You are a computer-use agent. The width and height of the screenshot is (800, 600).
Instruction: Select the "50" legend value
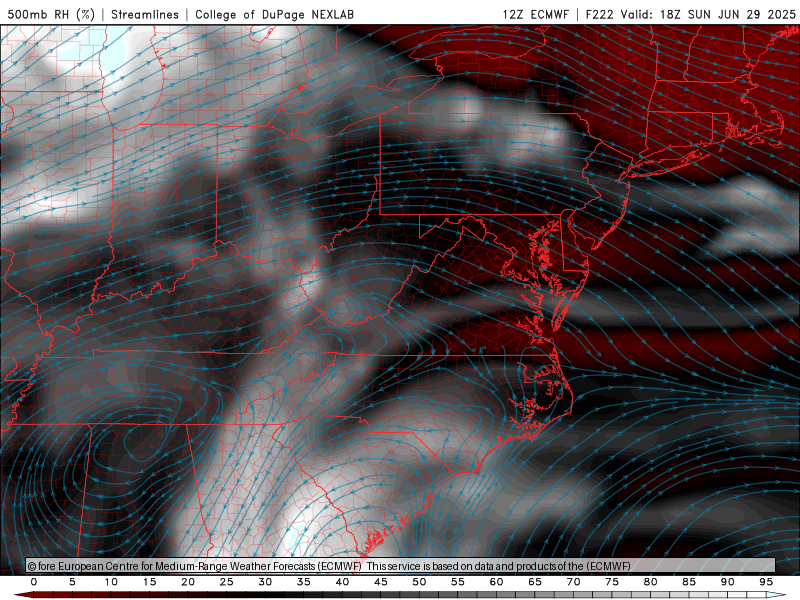pos(419,582)
